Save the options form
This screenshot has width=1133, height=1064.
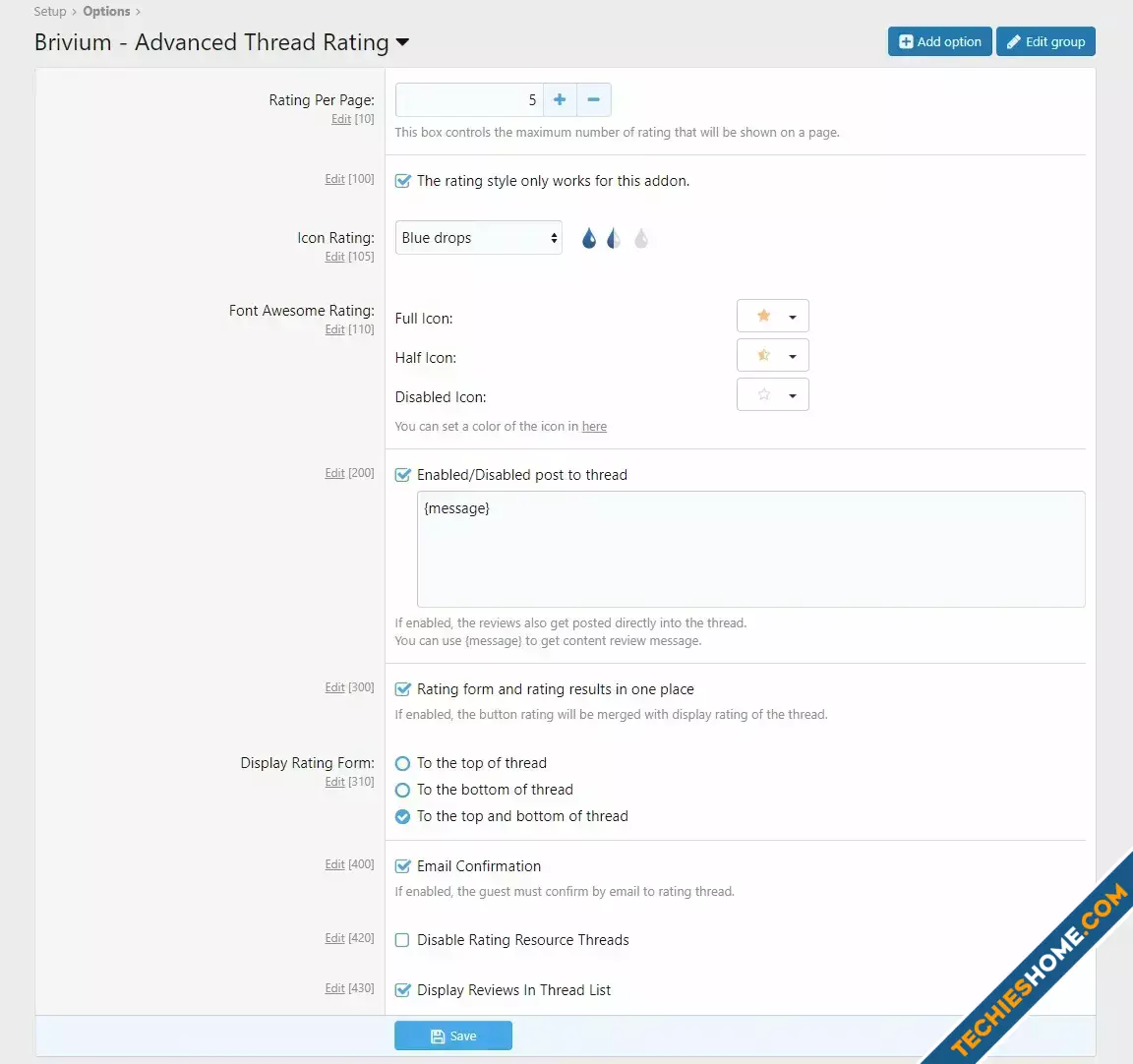point(453,1035)
